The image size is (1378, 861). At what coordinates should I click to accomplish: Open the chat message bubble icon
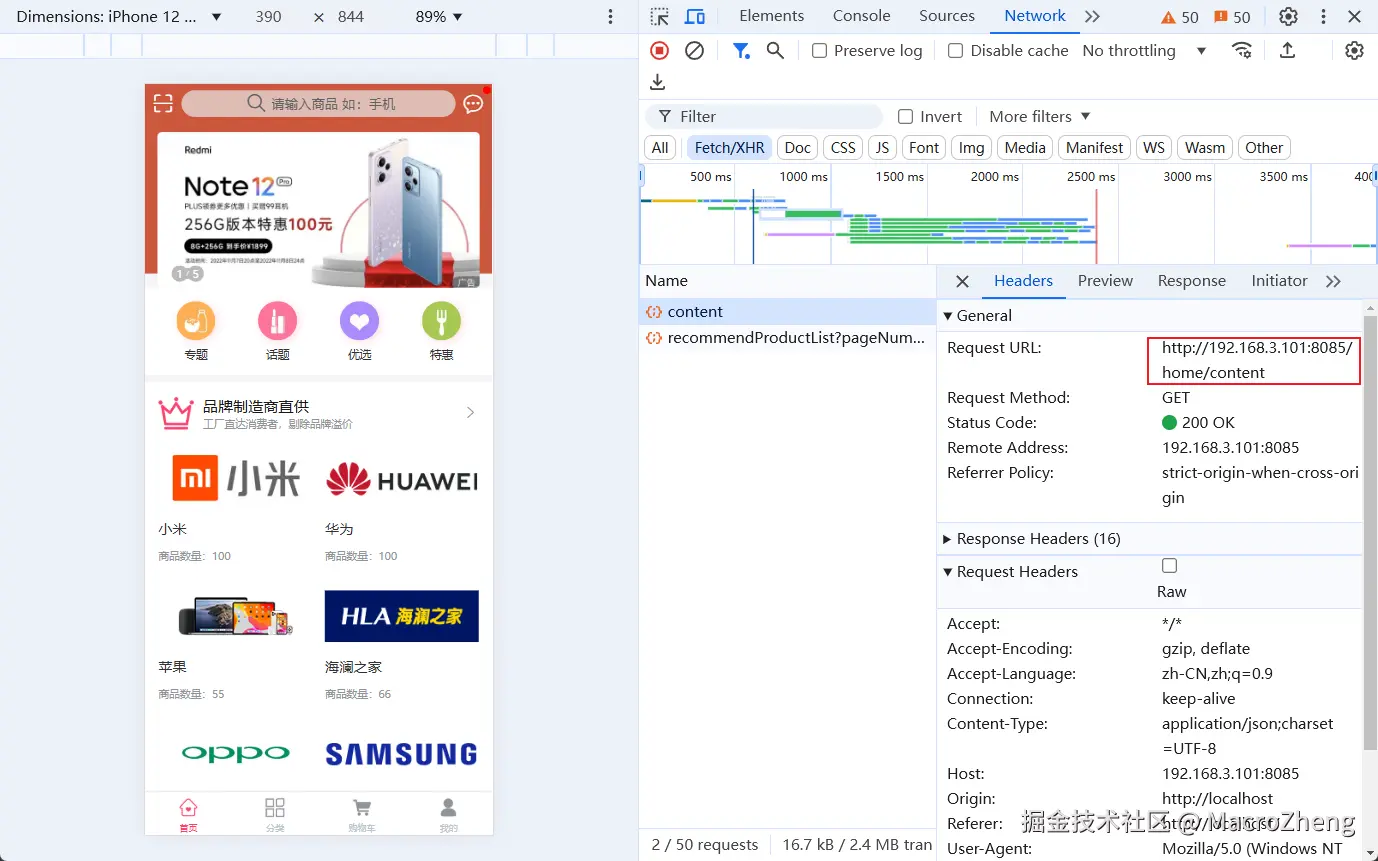tap(473, 104)
